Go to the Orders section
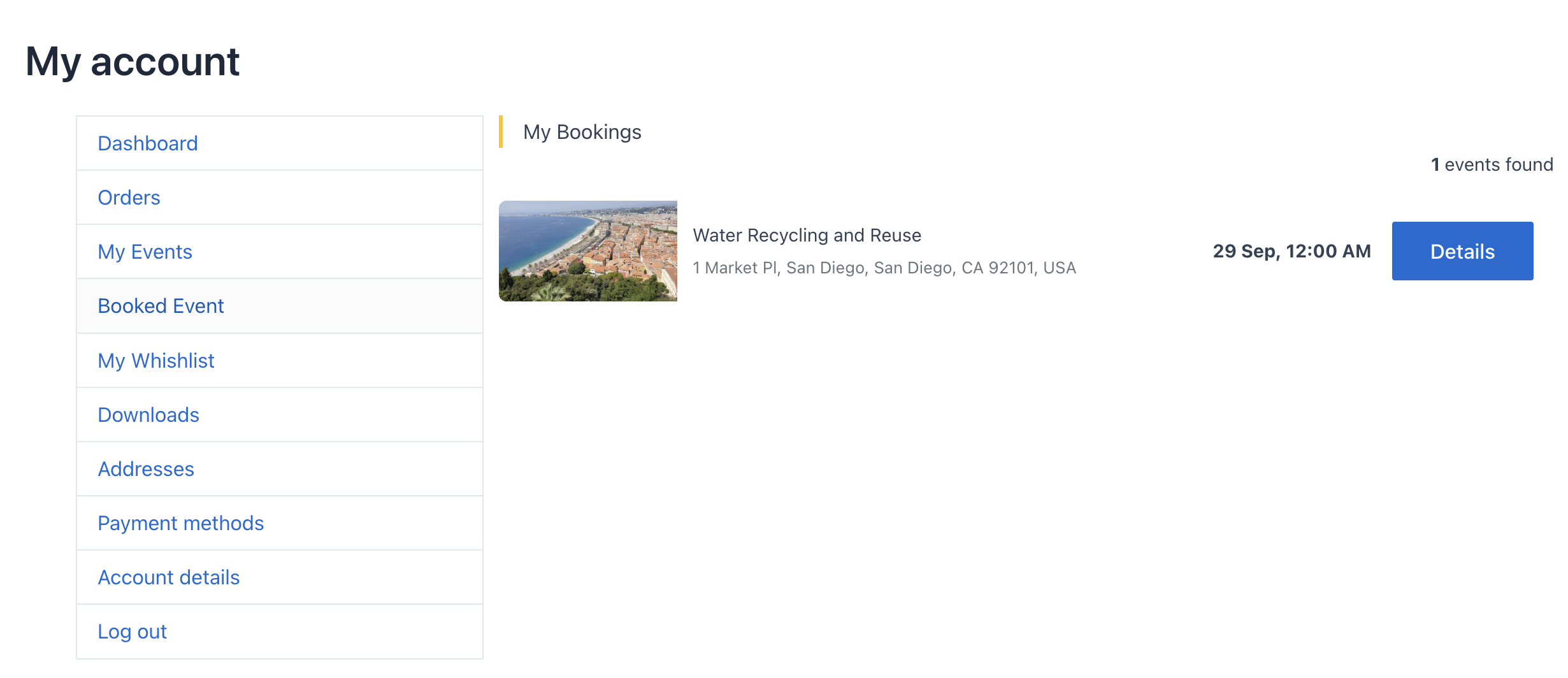Image resolution: width=1568 pixels, height=678 pixels. tap(129, 198)
